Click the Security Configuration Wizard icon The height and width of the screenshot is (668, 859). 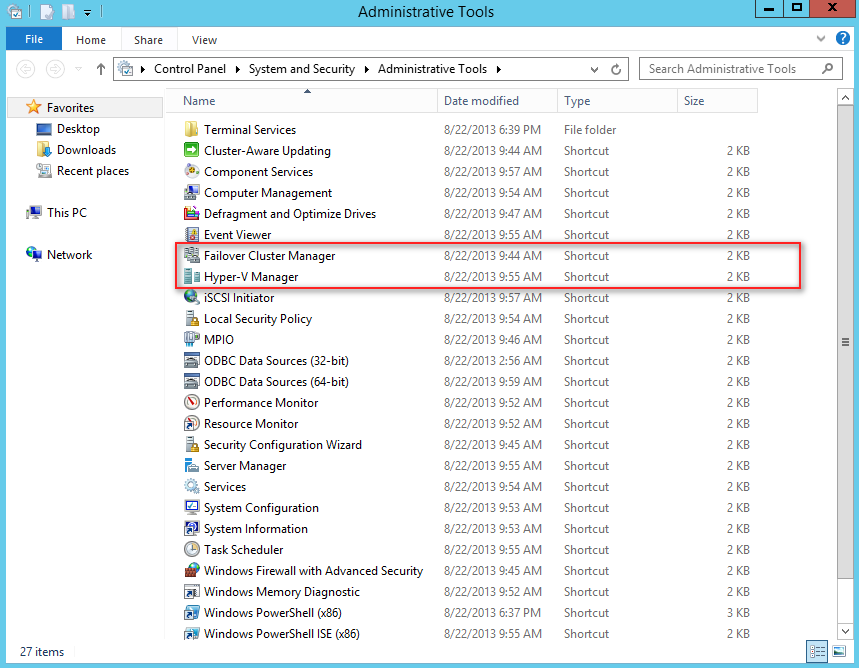[191, 444]
